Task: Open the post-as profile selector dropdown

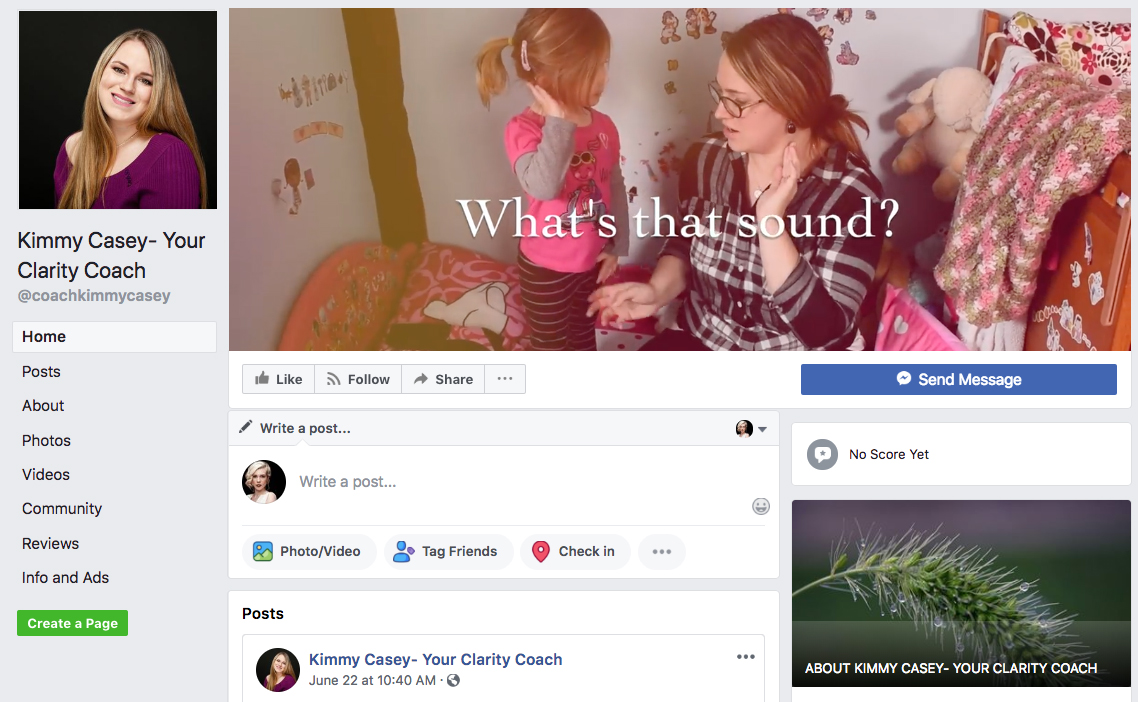Action: (x=751, y=429)
